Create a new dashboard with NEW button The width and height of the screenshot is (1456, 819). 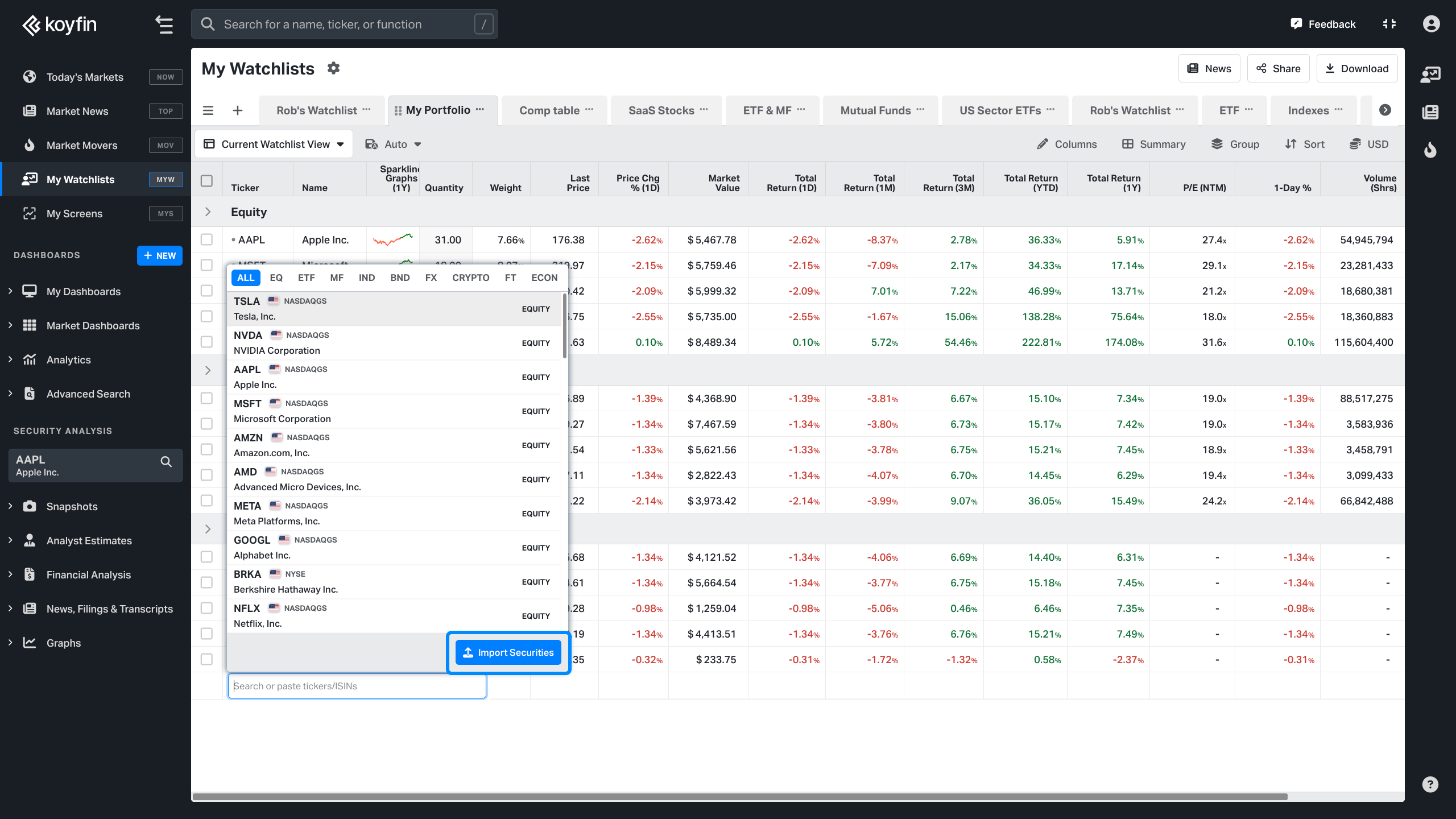pyautogui.click(x=160, y=255)
